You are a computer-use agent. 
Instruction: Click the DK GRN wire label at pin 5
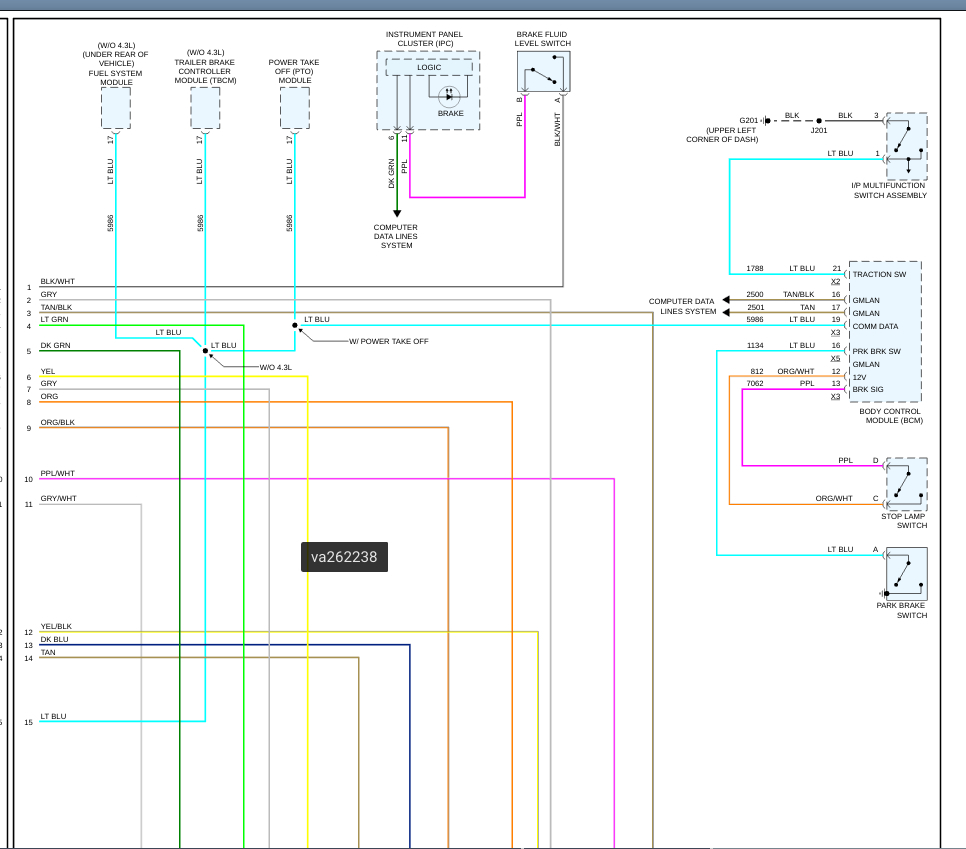(55, 345)
